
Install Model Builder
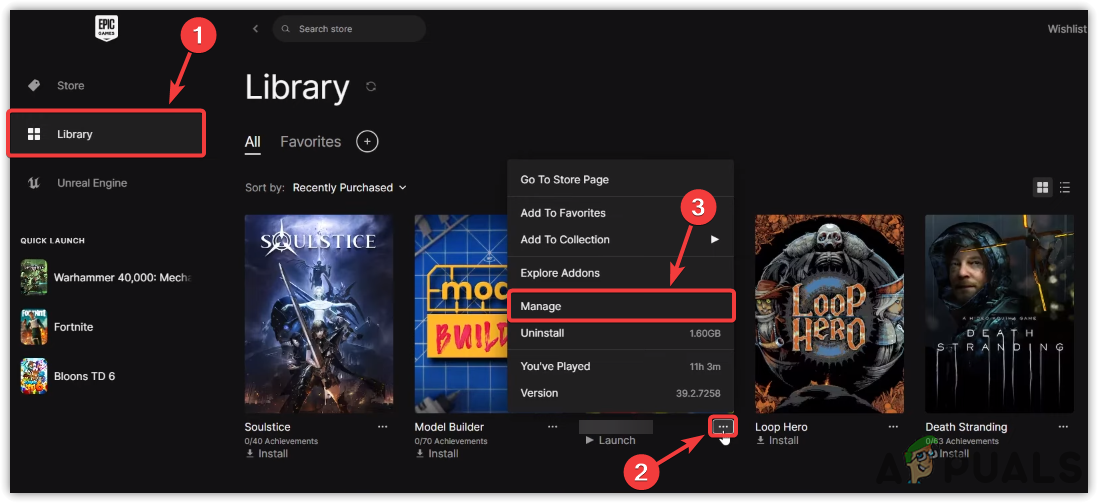click(x=436, y=453)
